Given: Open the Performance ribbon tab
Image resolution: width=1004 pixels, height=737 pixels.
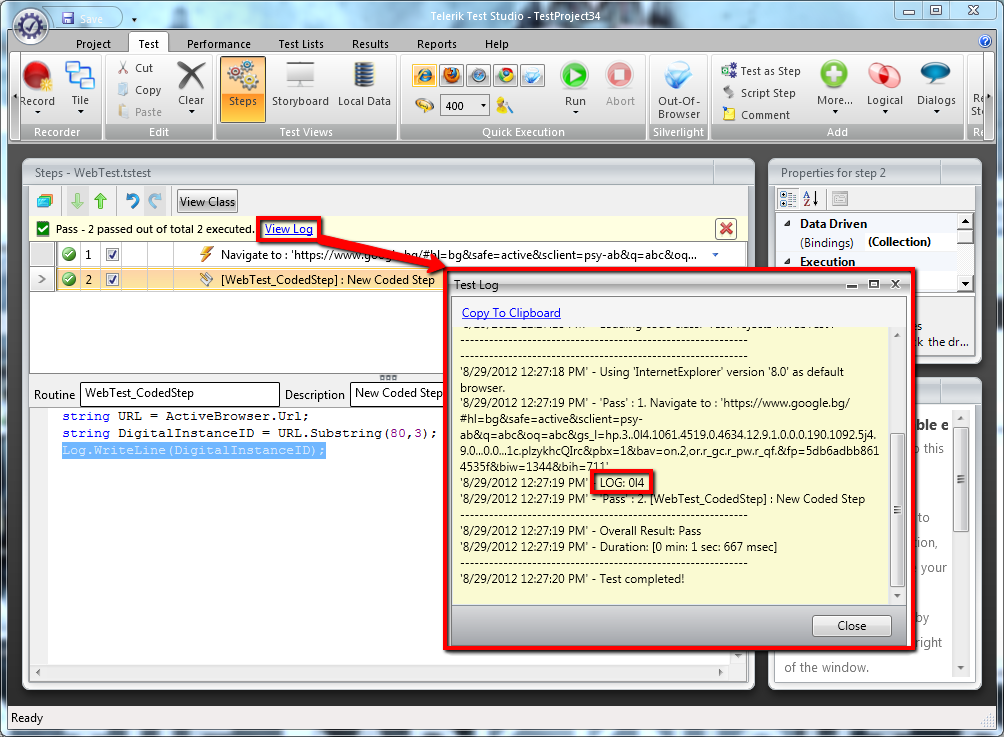Looking at the screenshot, I should coord(218,44).
